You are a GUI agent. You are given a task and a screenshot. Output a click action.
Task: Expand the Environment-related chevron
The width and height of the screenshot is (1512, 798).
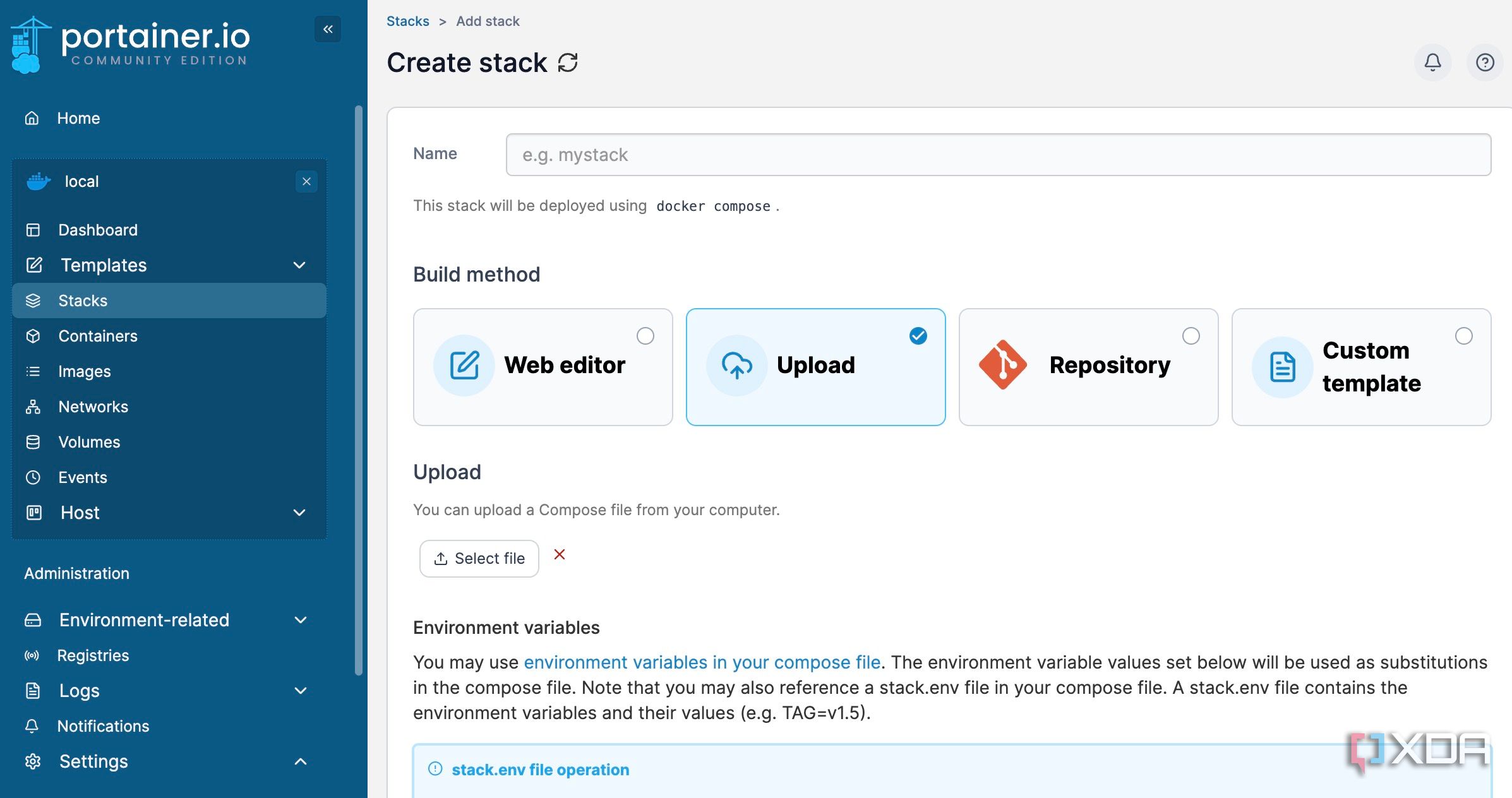(301, 620)
